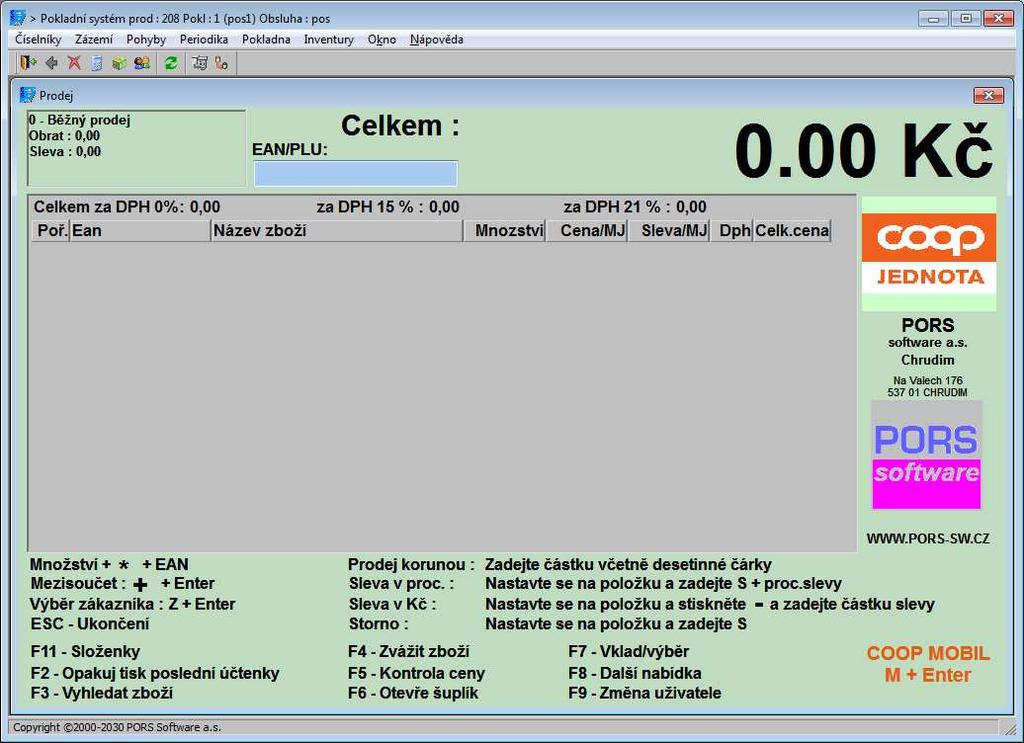1024x743 pixels.
Task: Click the gray back arrow toolbar icon
Action: [x=52, y=63]
